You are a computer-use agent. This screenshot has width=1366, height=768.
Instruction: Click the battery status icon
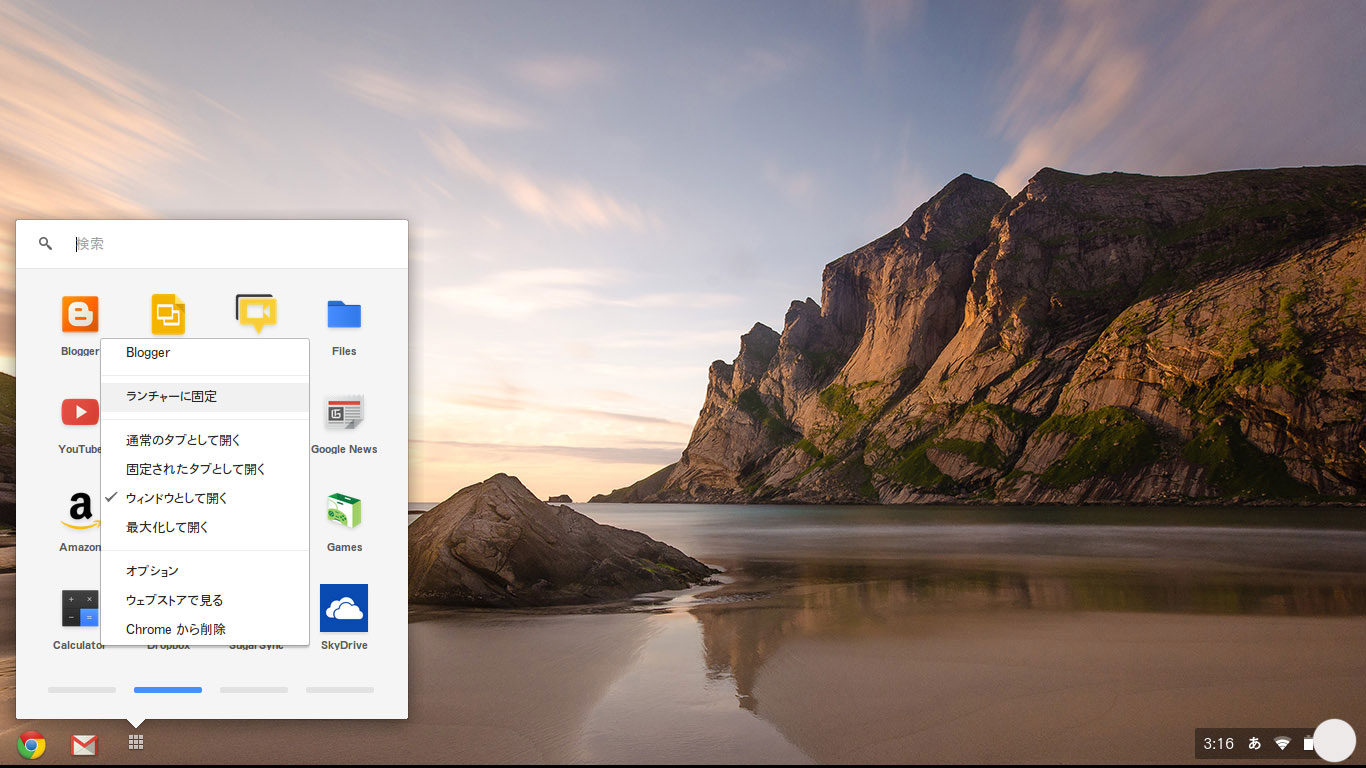click(1308, 743)
